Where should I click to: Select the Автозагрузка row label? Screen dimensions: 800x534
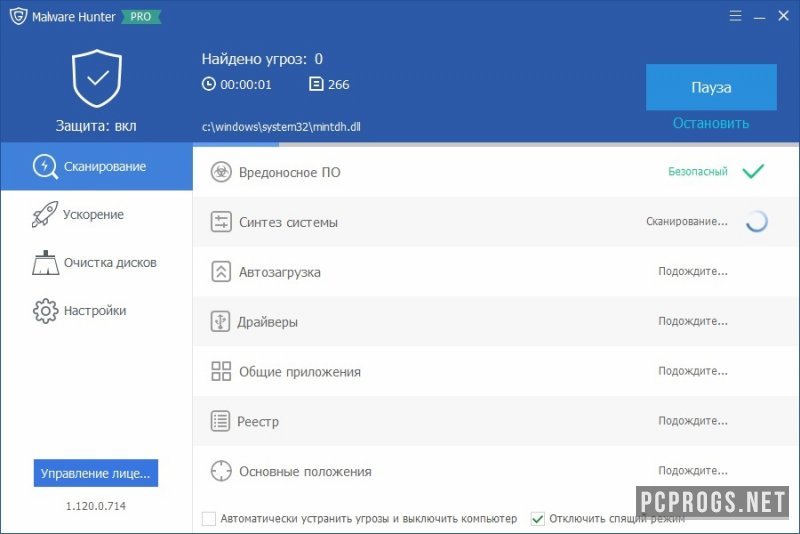(280, 272)
